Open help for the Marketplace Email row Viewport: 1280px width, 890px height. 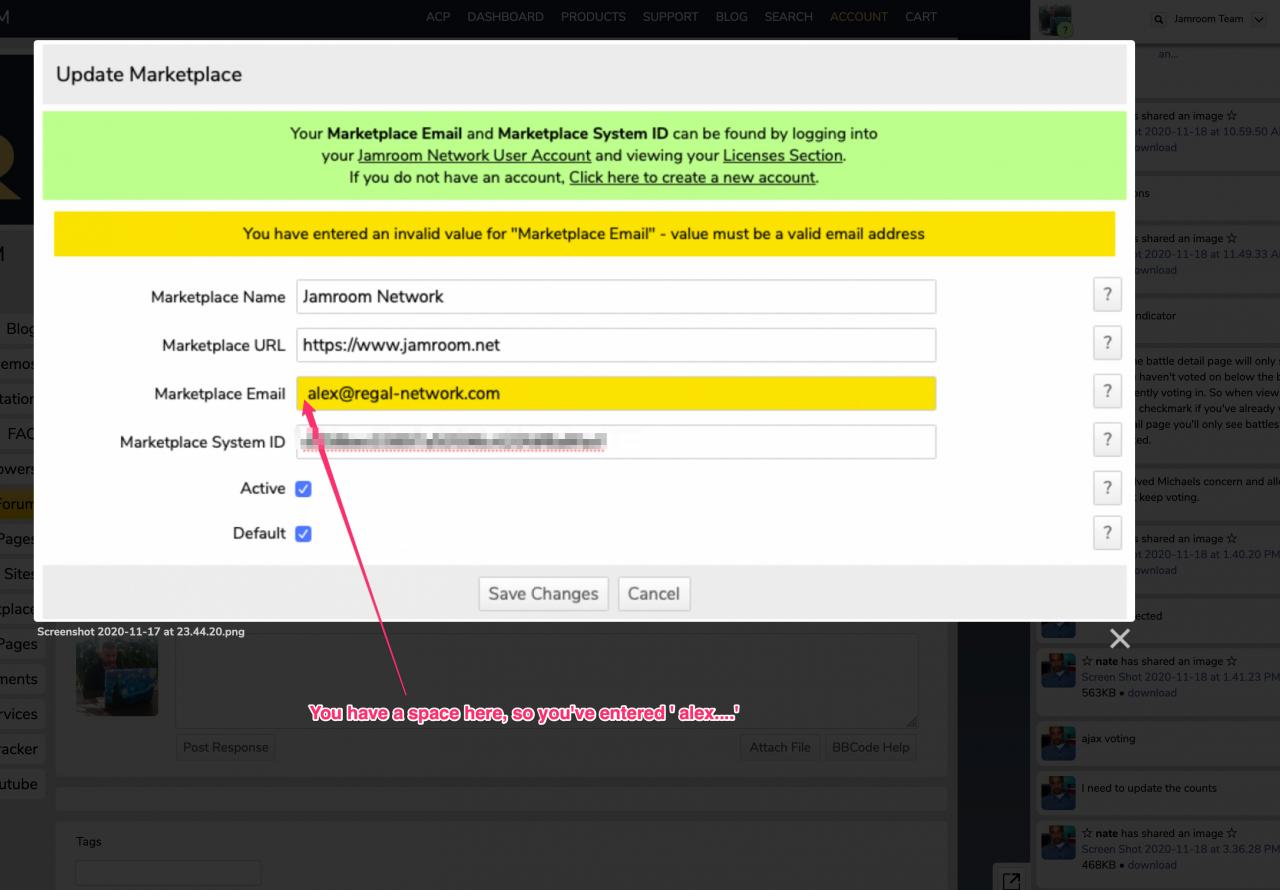[x=1107, y=392]
